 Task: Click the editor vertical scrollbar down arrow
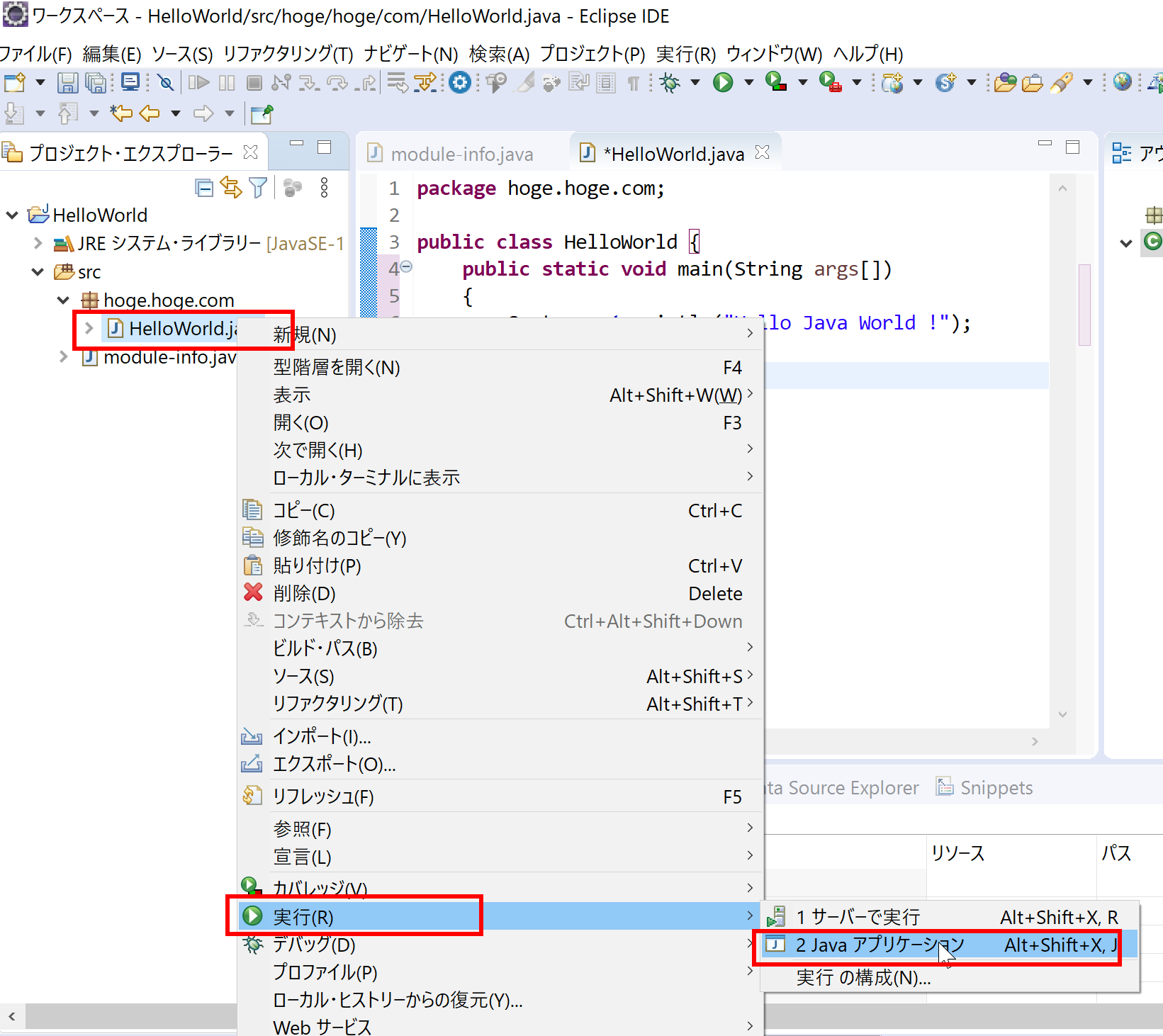(x=1062, y=714)
